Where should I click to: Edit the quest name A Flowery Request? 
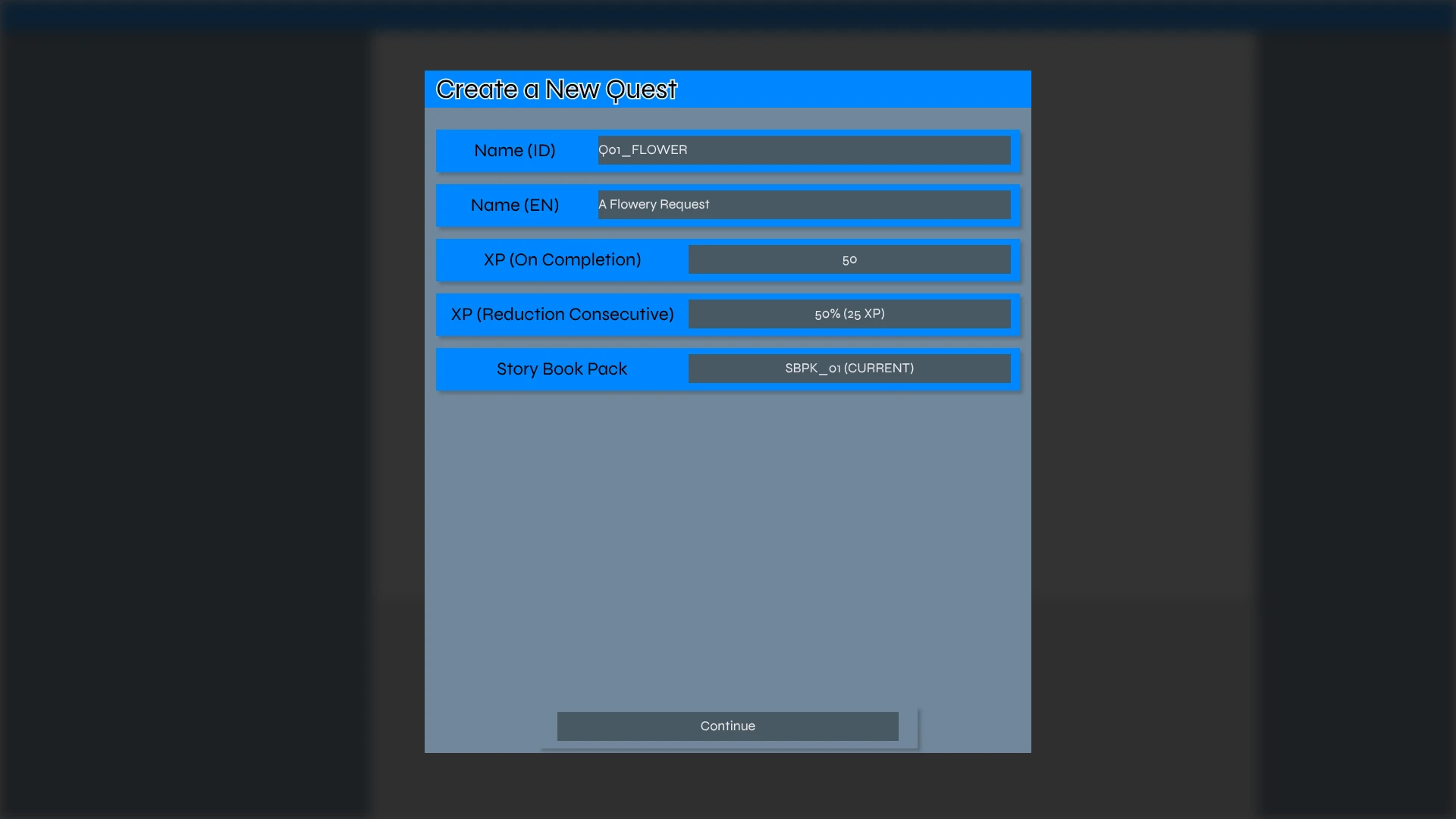tap(804, 204)
